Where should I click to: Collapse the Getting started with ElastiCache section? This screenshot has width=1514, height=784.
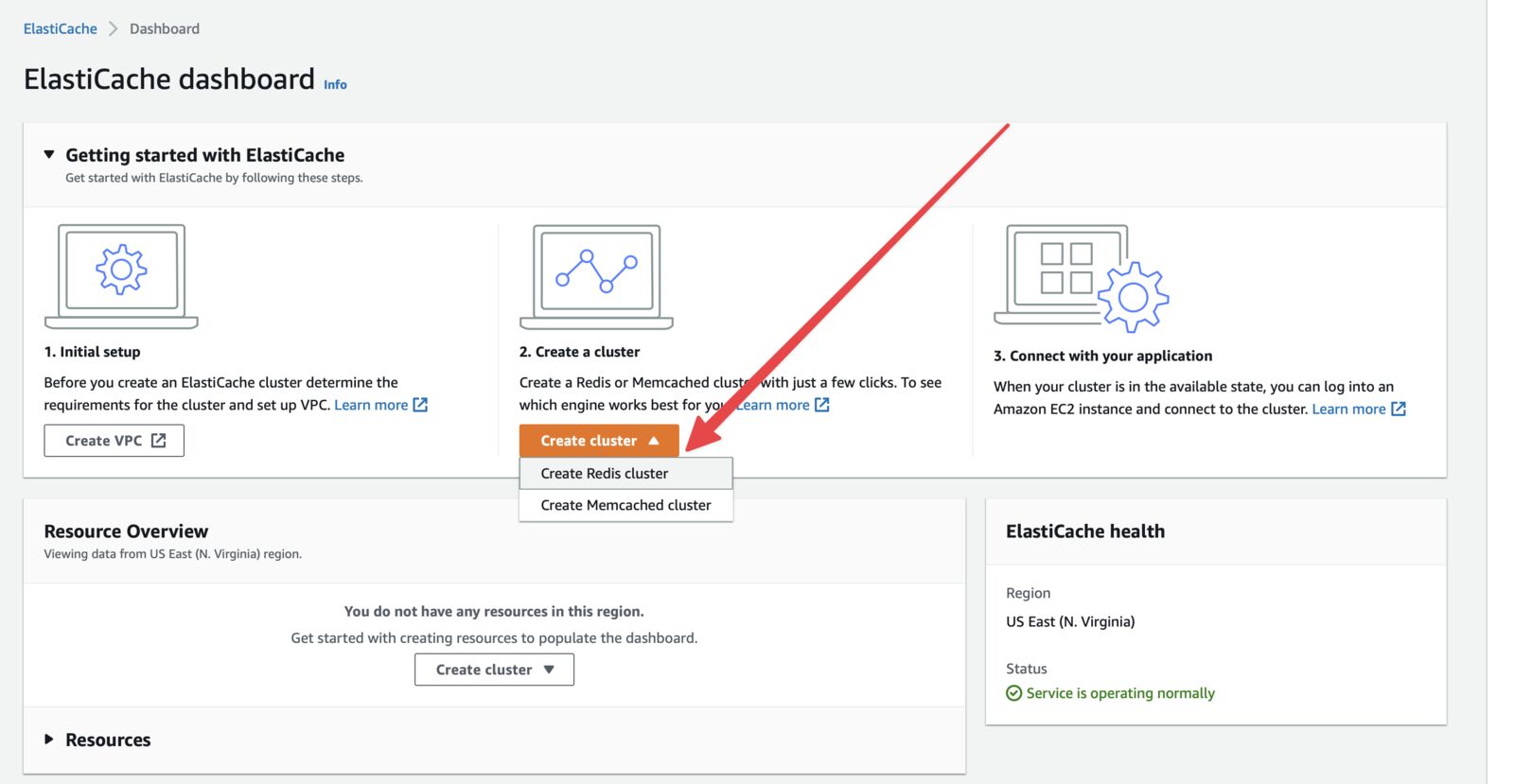[x=49, y=154]
